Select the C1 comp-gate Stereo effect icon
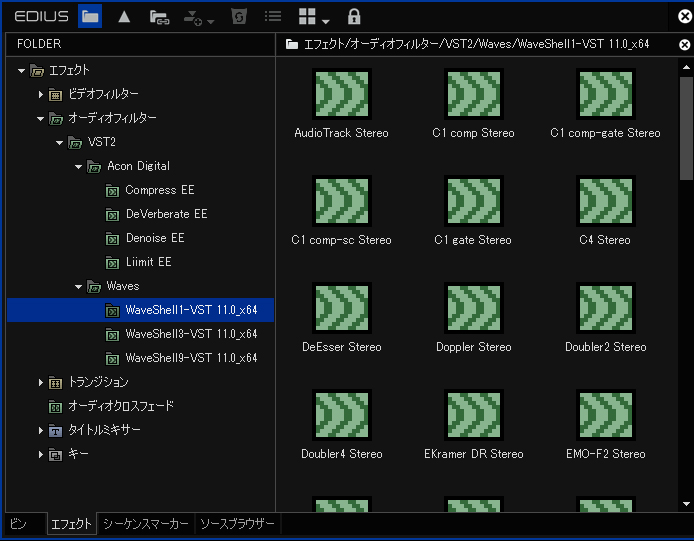 tap(605, 93)
